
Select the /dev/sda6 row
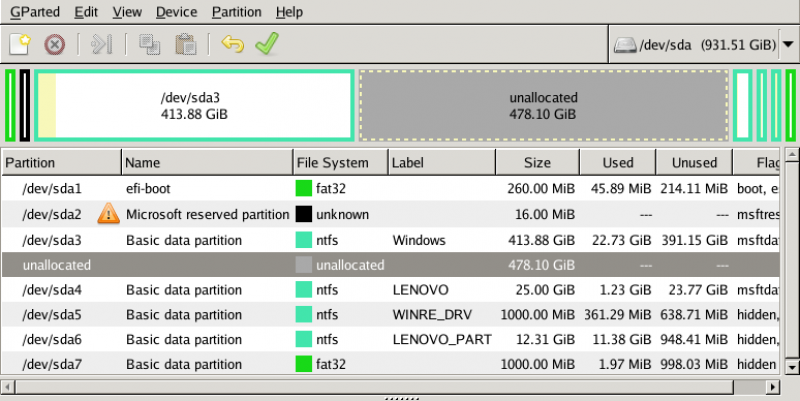click(390, 339)
